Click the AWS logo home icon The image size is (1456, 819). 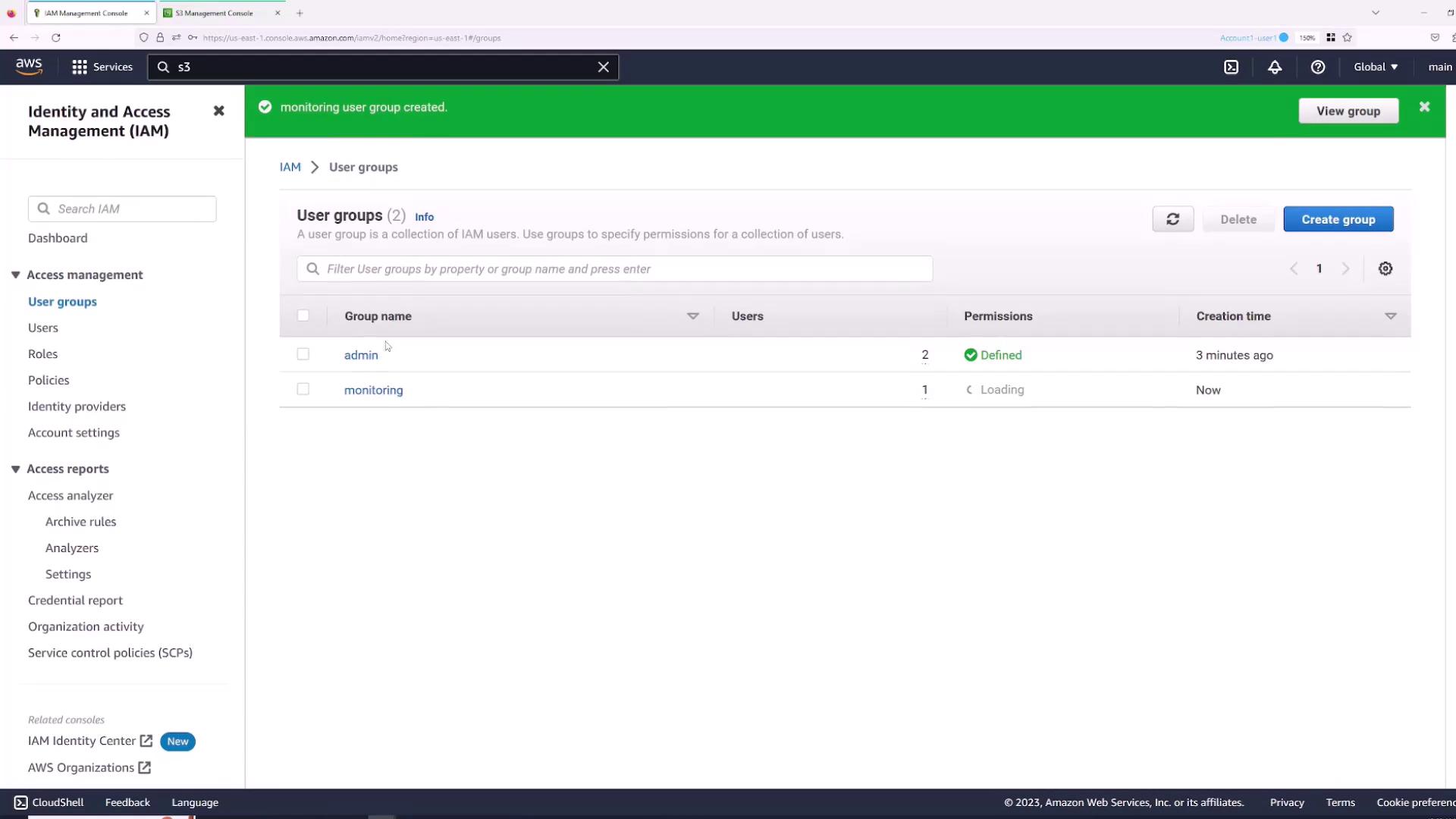click(x=29, y=67)
